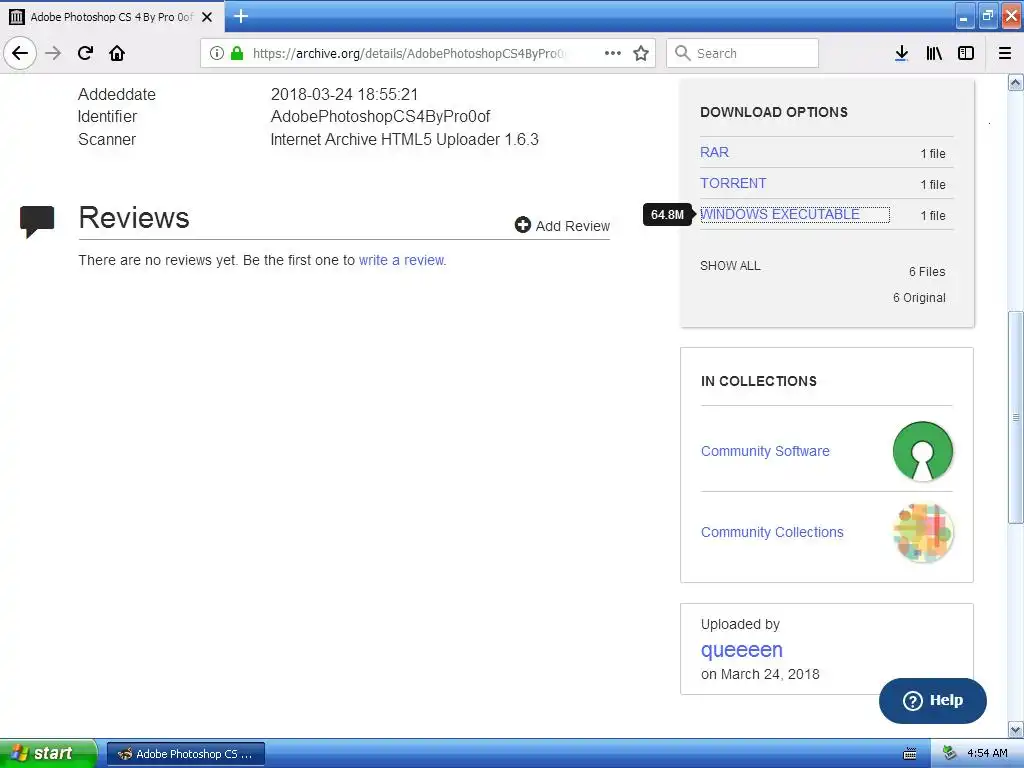Click the Community Software green logo
1024x768 pixels.
(923, 451)
